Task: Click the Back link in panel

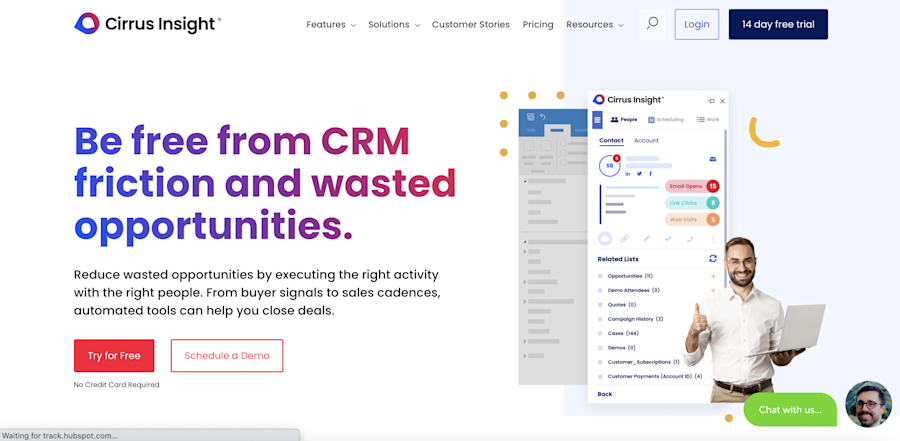Action: tap(605, 394)
